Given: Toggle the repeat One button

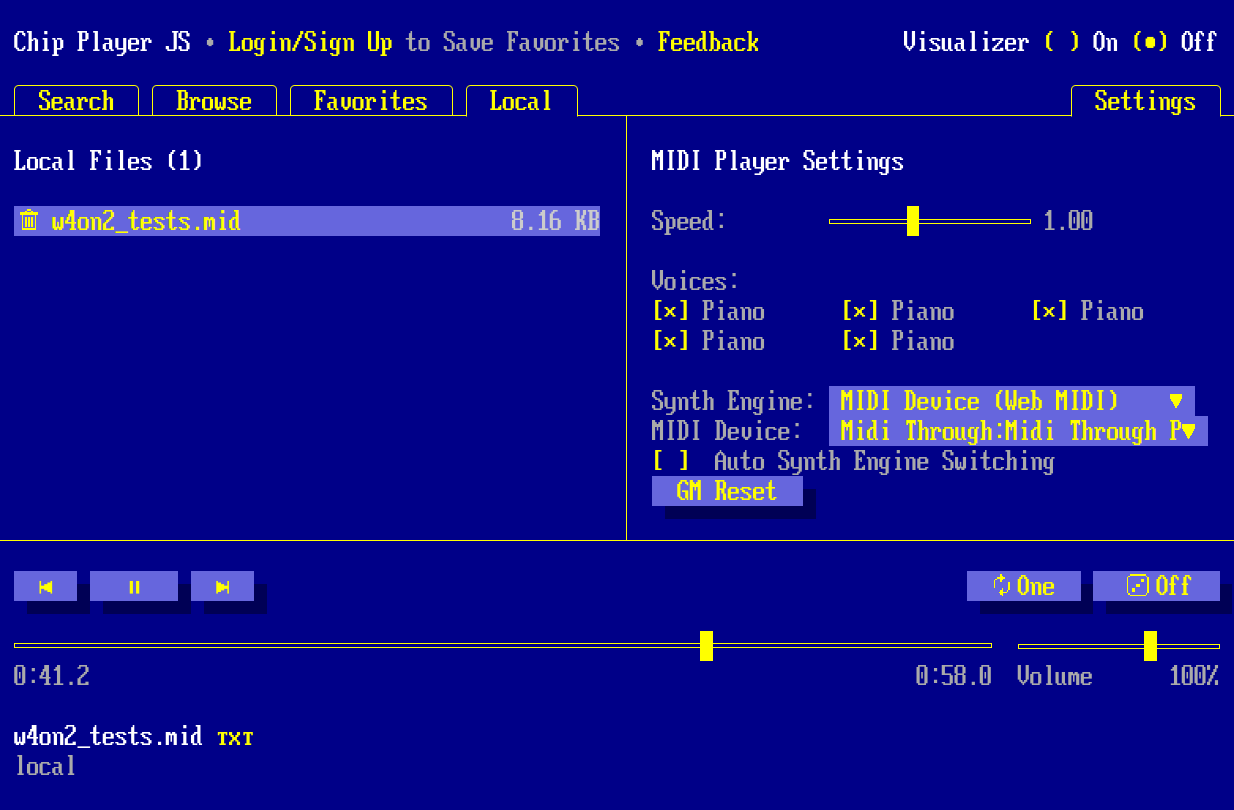Looking at the screenshot, I should coord(1023,586).
